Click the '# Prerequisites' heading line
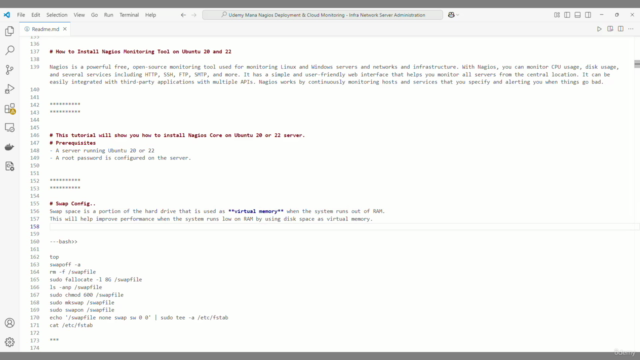Screen dimensions: 640x360 pos(73,143)
